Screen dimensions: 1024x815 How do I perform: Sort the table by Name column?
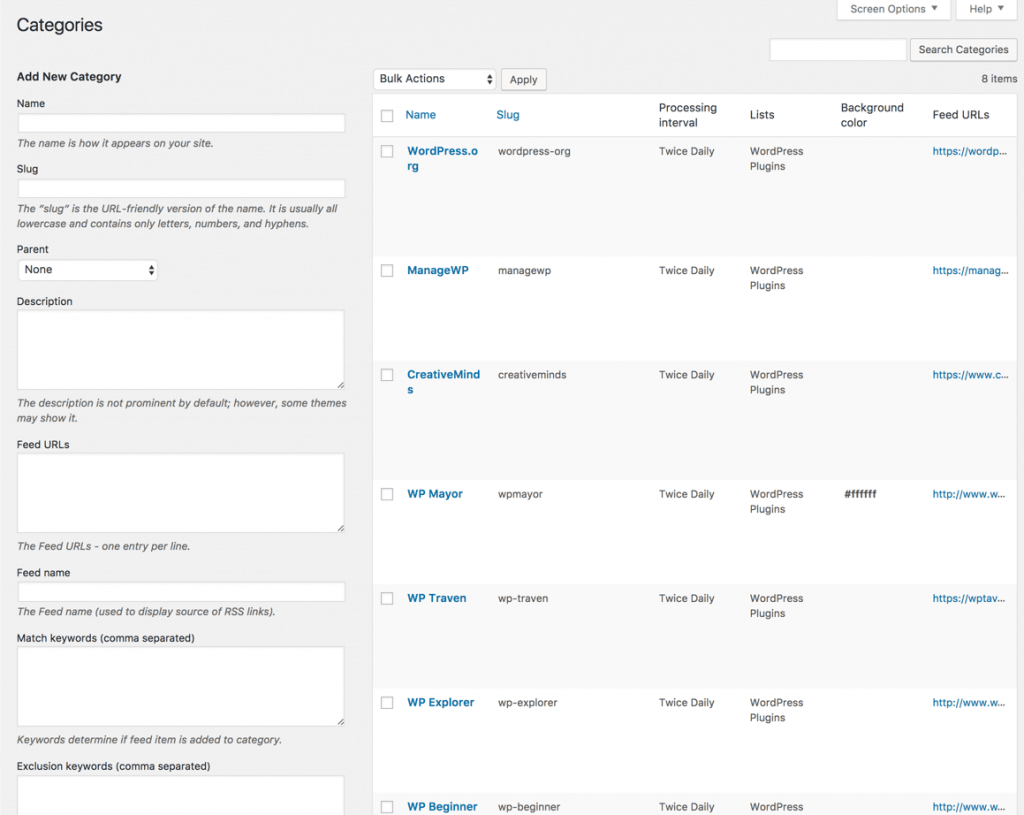(x=420, y=115)
